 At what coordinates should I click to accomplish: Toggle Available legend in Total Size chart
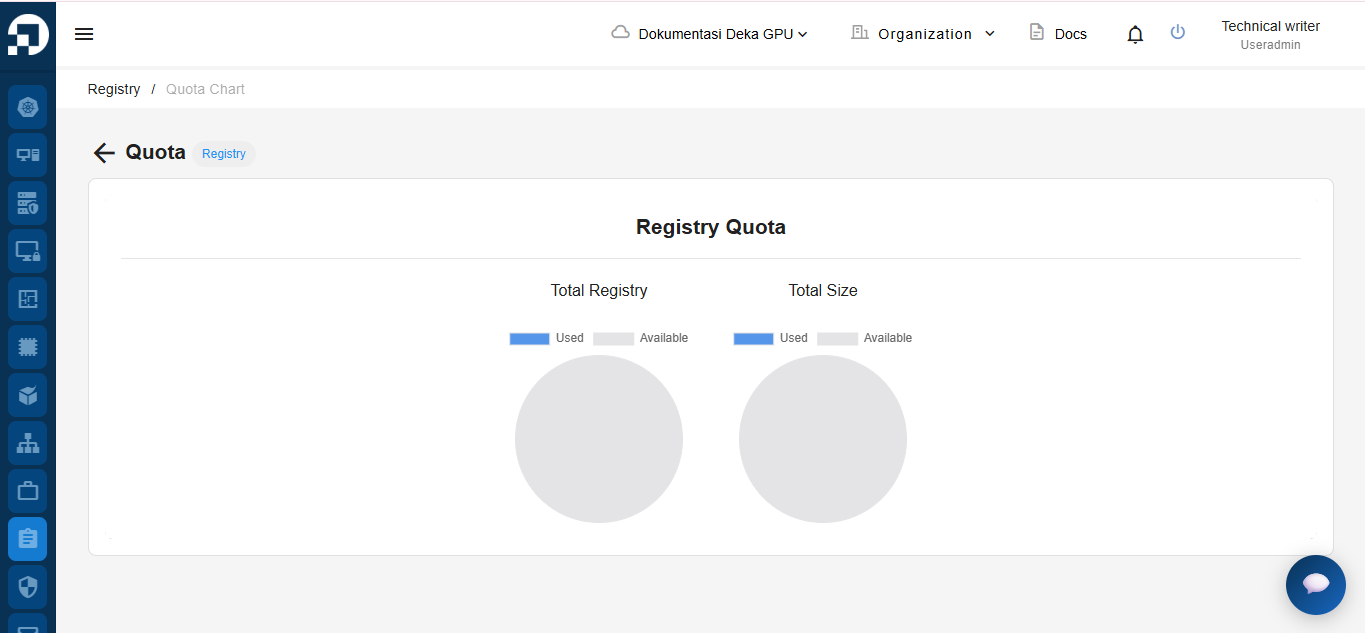pos(865,338)
